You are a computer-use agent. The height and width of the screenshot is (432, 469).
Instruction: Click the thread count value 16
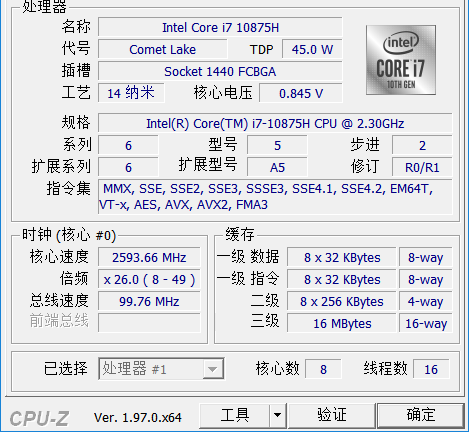point(431,369)
